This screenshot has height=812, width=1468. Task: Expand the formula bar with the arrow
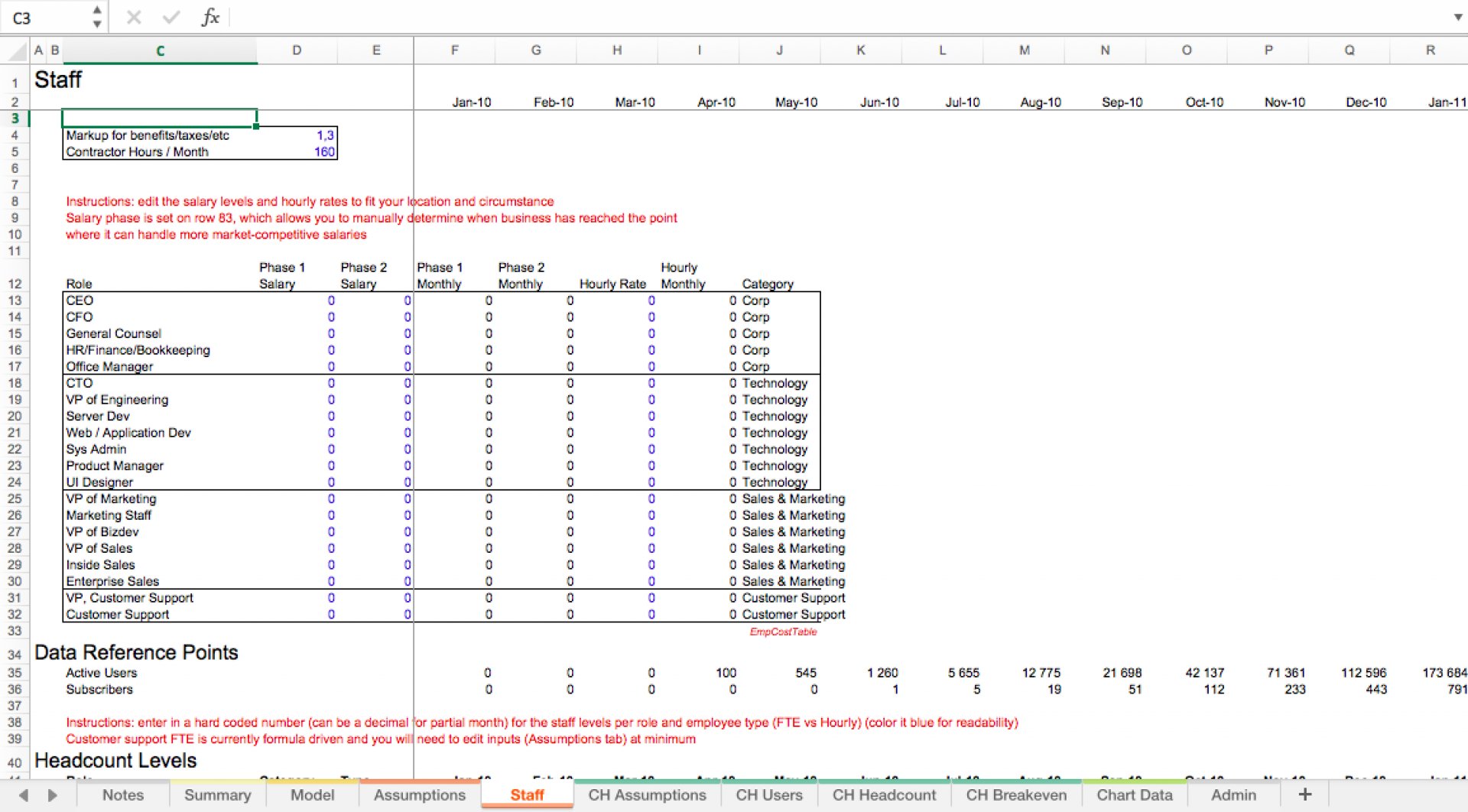pos(1457,17)
